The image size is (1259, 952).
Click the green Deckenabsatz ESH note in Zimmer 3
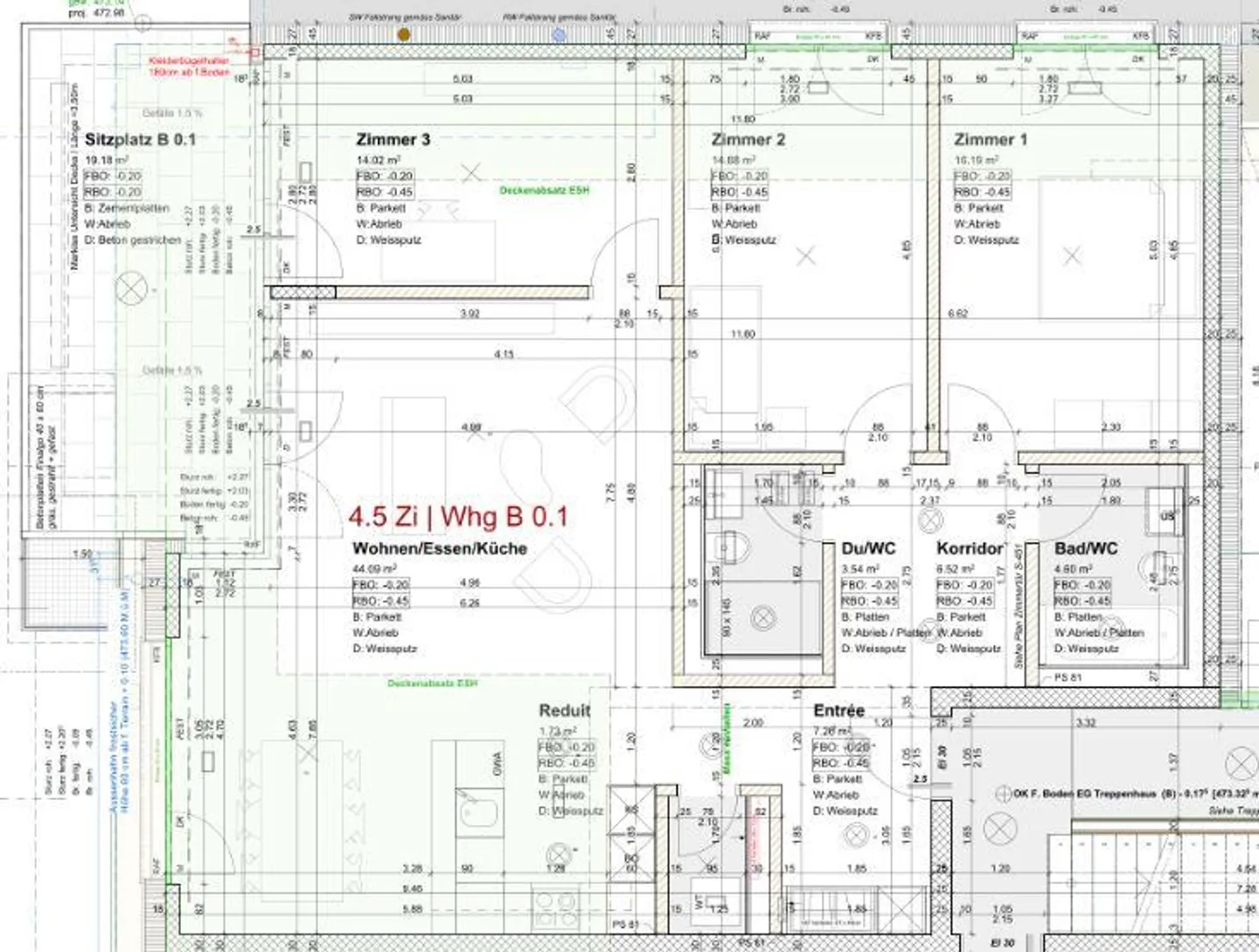coord(544,191)
